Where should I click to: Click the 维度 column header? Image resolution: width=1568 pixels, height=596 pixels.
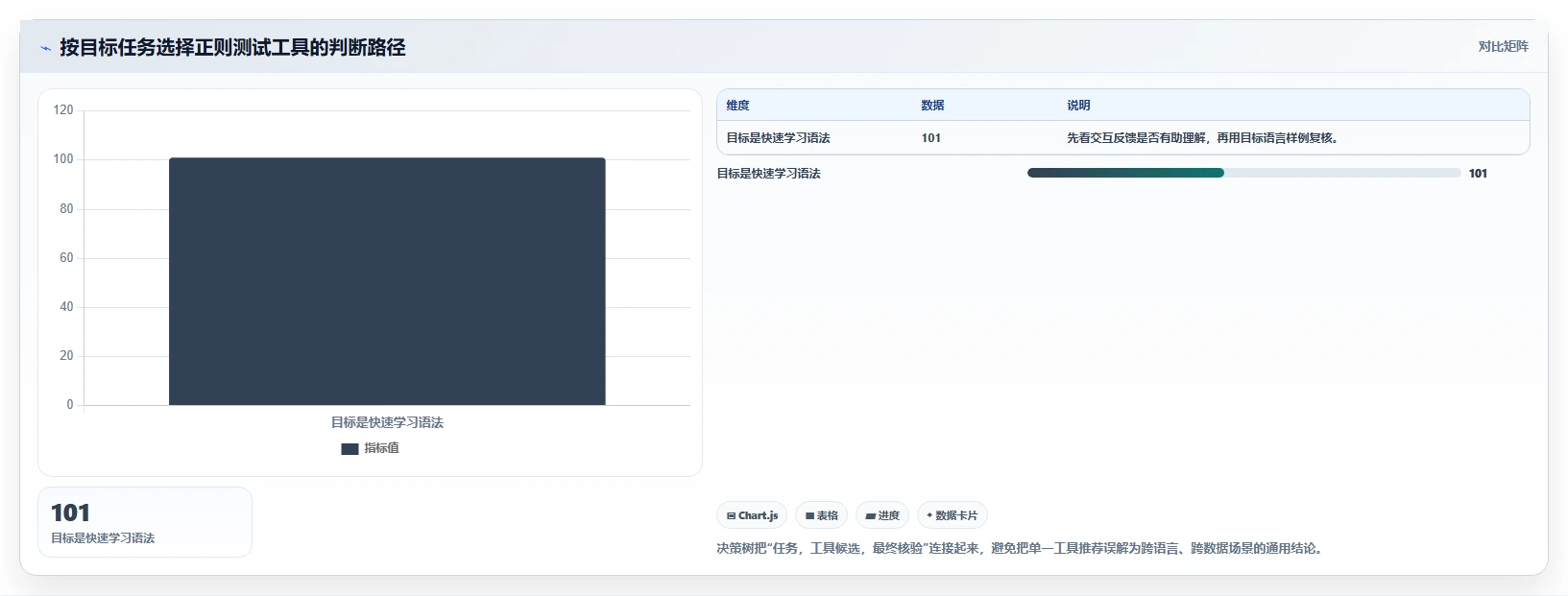[x=737, y=106]
